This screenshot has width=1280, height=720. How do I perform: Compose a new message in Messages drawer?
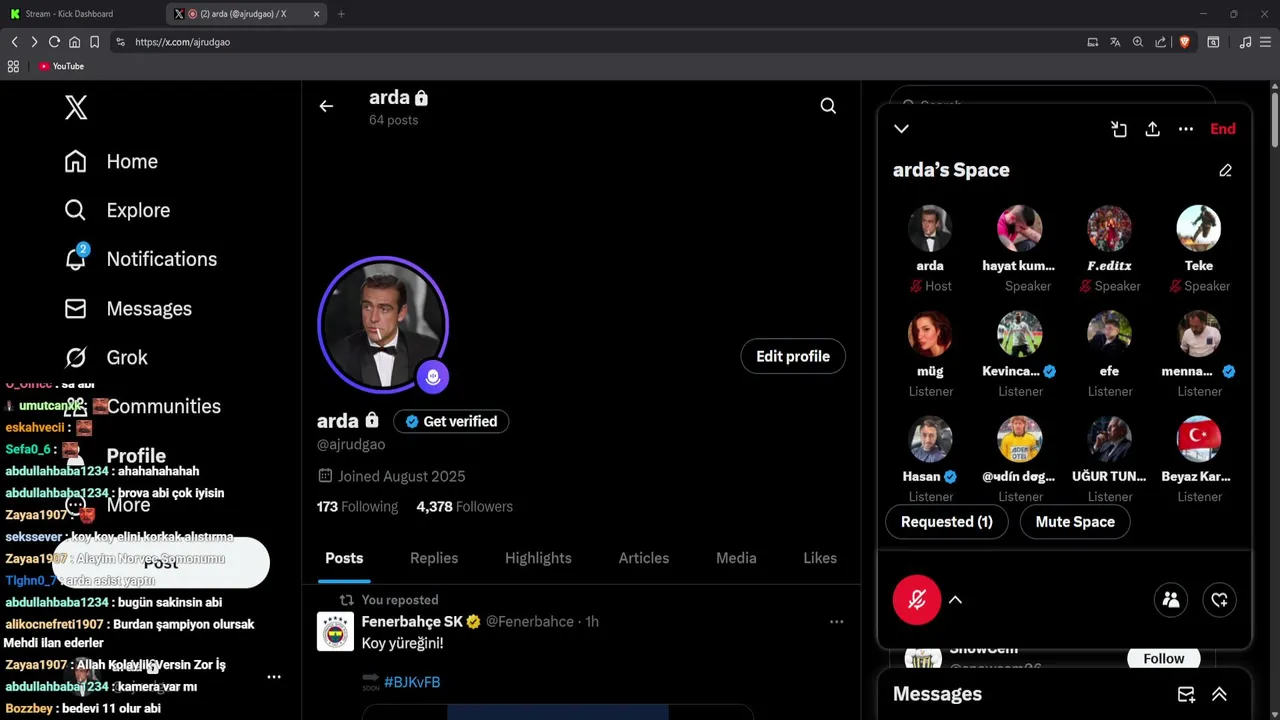(1186, 694)
